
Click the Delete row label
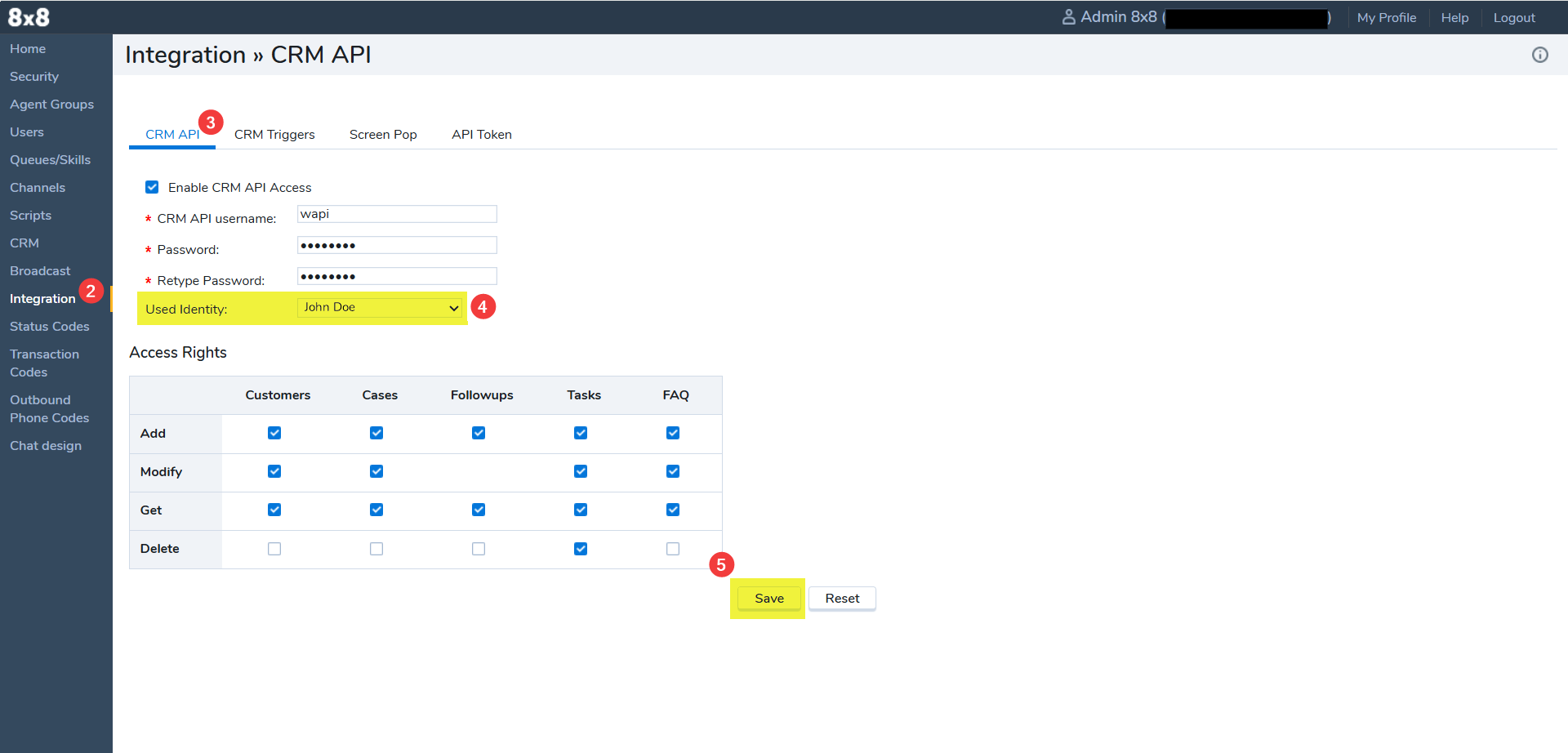click(159, 549)
